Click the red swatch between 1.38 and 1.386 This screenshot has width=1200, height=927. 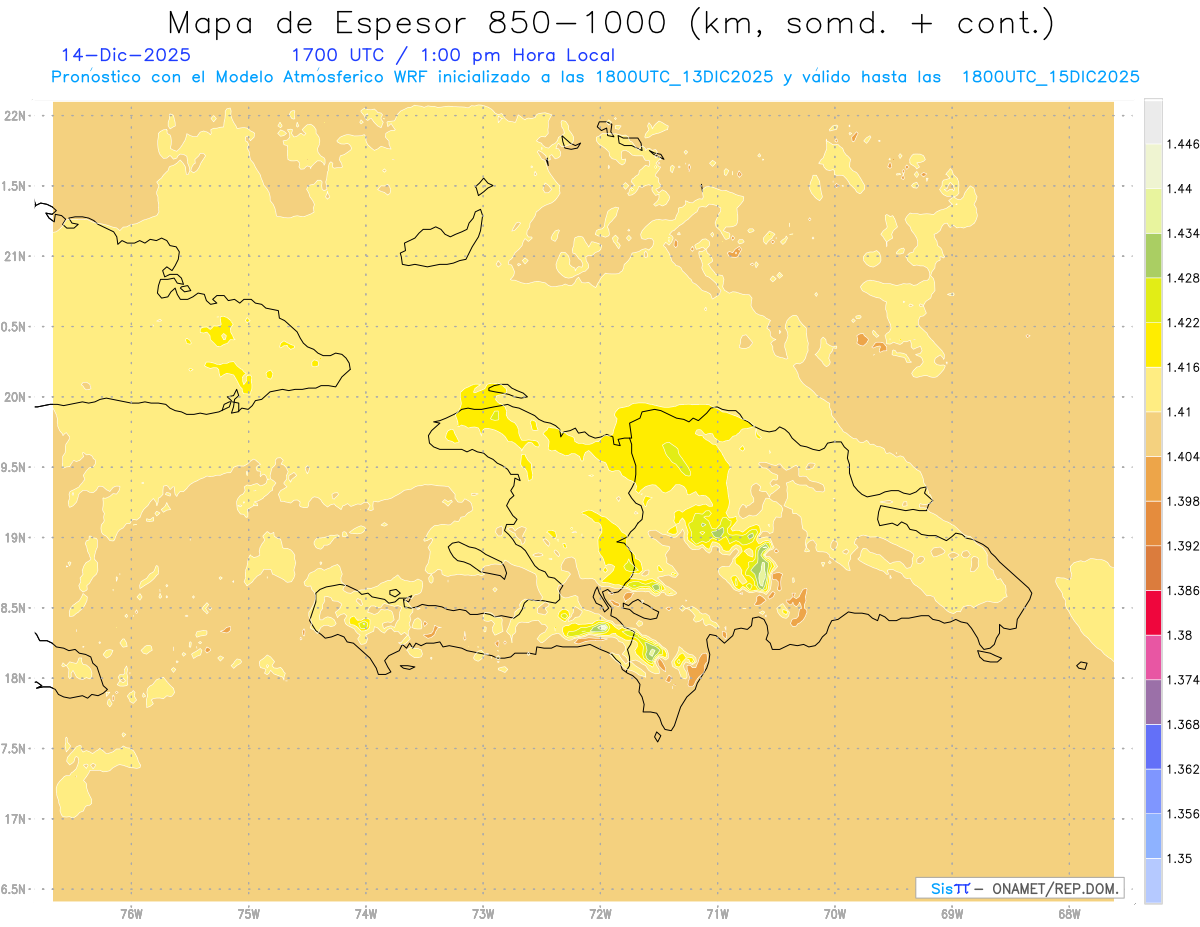click(x=1153, y=613)
